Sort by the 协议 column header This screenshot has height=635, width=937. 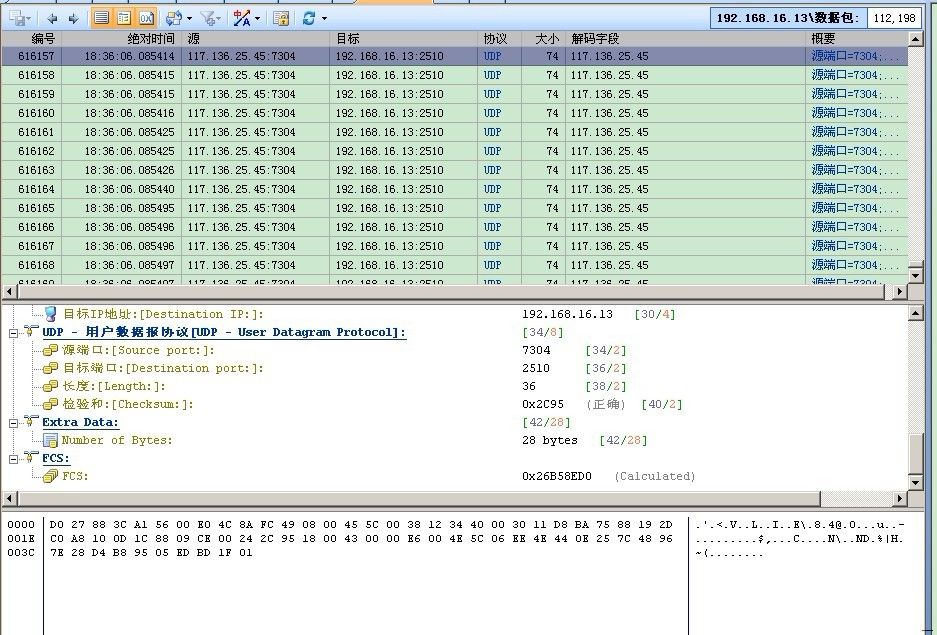(495, 38)
